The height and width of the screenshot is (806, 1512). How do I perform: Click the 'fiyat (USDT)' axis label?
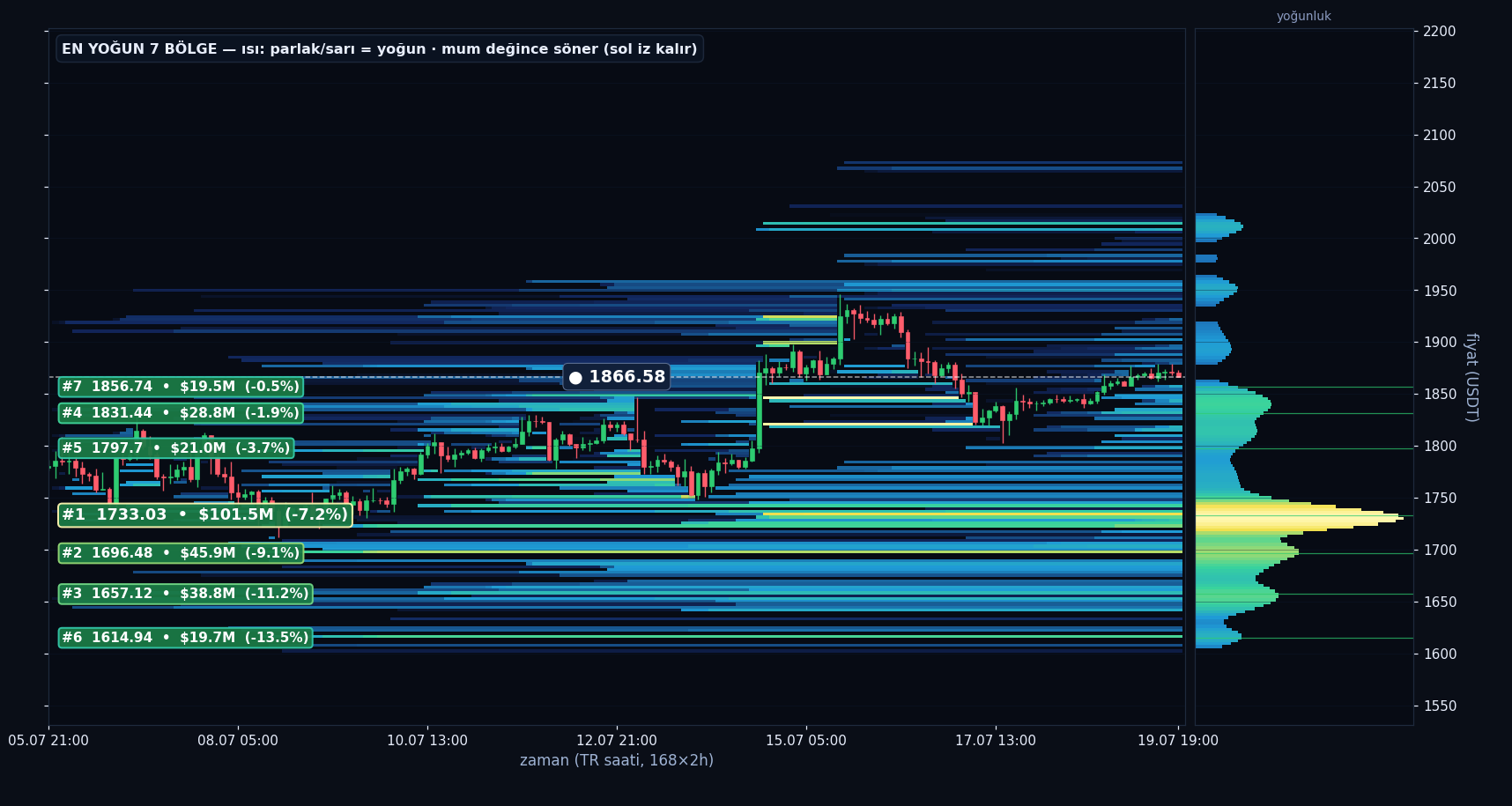click(1471, 378)
